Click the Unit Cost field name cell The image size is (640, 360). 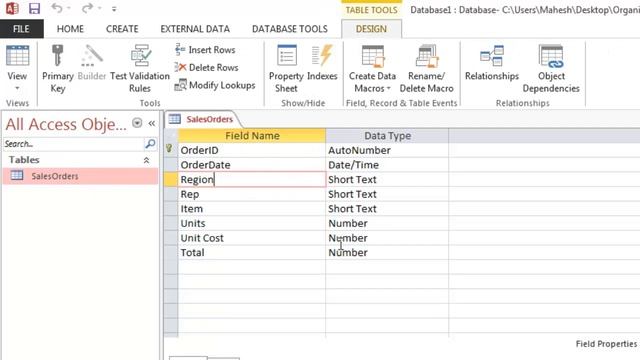click(252, 238)
